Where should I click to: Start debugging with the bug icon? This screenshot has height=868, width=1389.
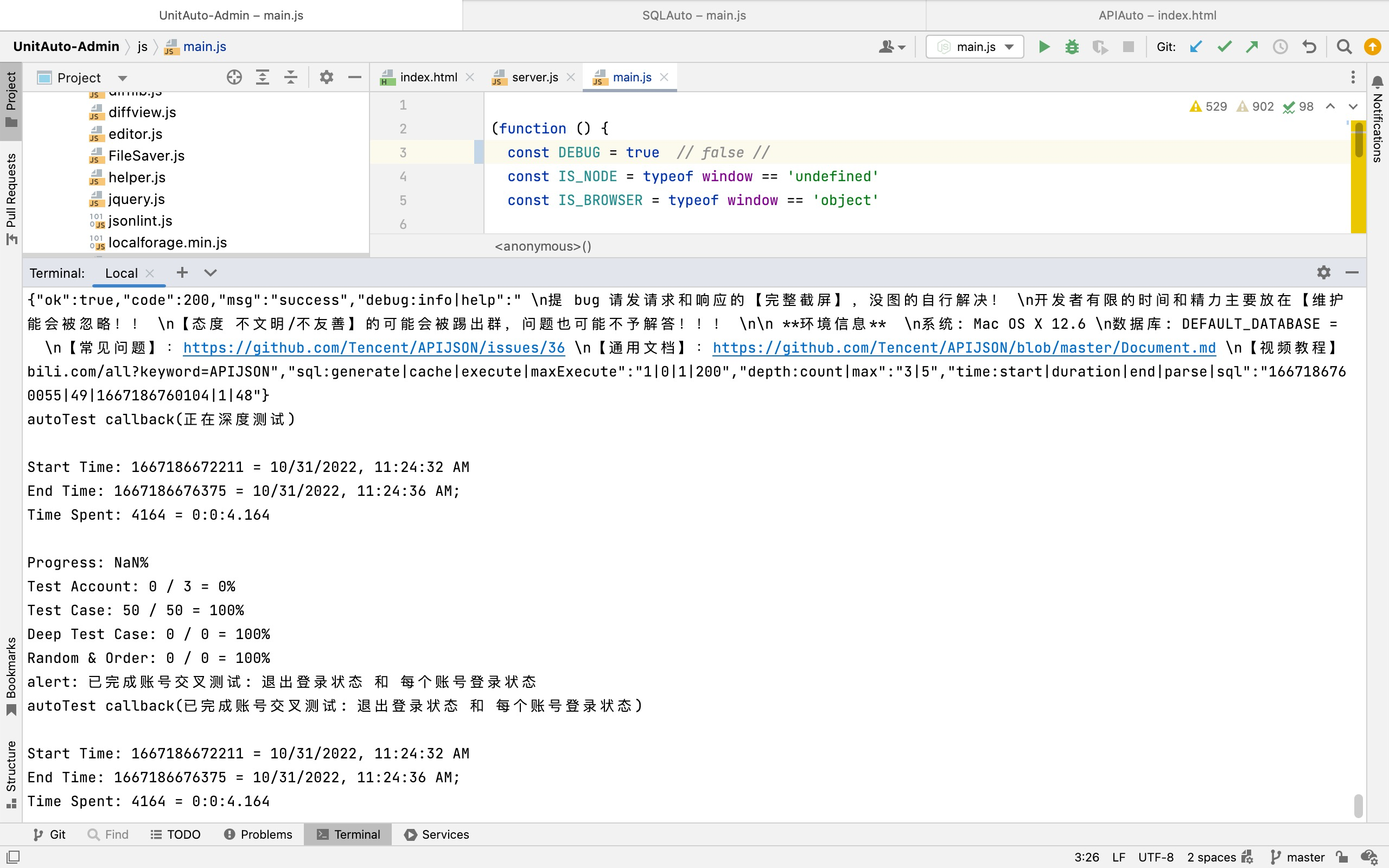(1072, 47)
